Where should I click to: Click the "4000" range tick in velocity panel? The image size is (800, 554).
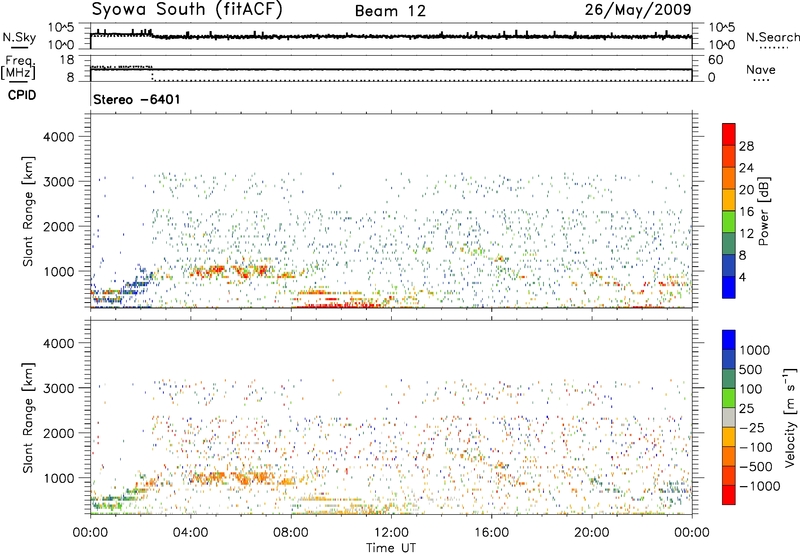pos(58,343)
